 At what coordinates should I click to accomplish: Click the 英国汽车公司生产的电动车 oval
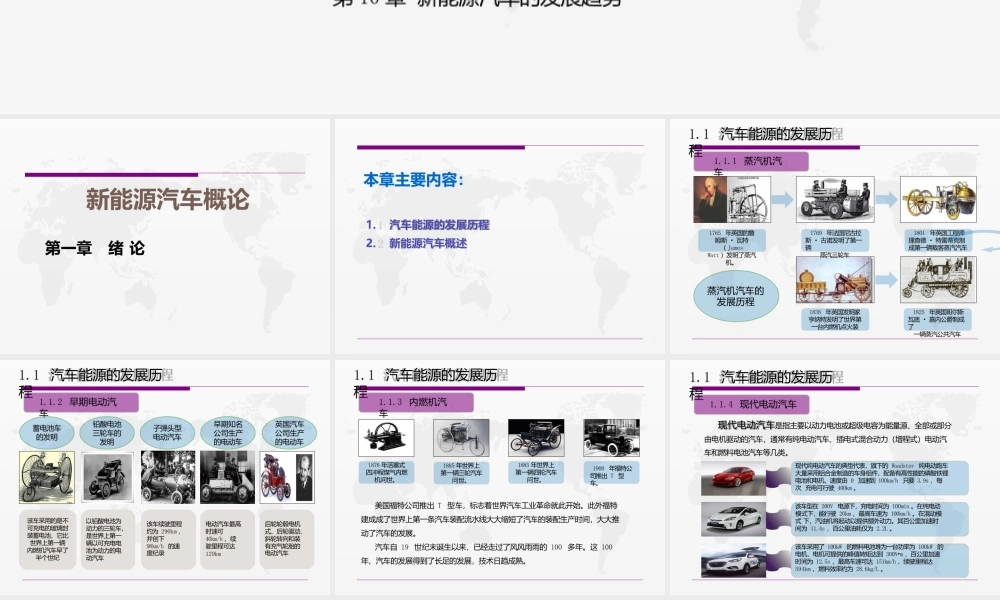click(x=289, y=432)
